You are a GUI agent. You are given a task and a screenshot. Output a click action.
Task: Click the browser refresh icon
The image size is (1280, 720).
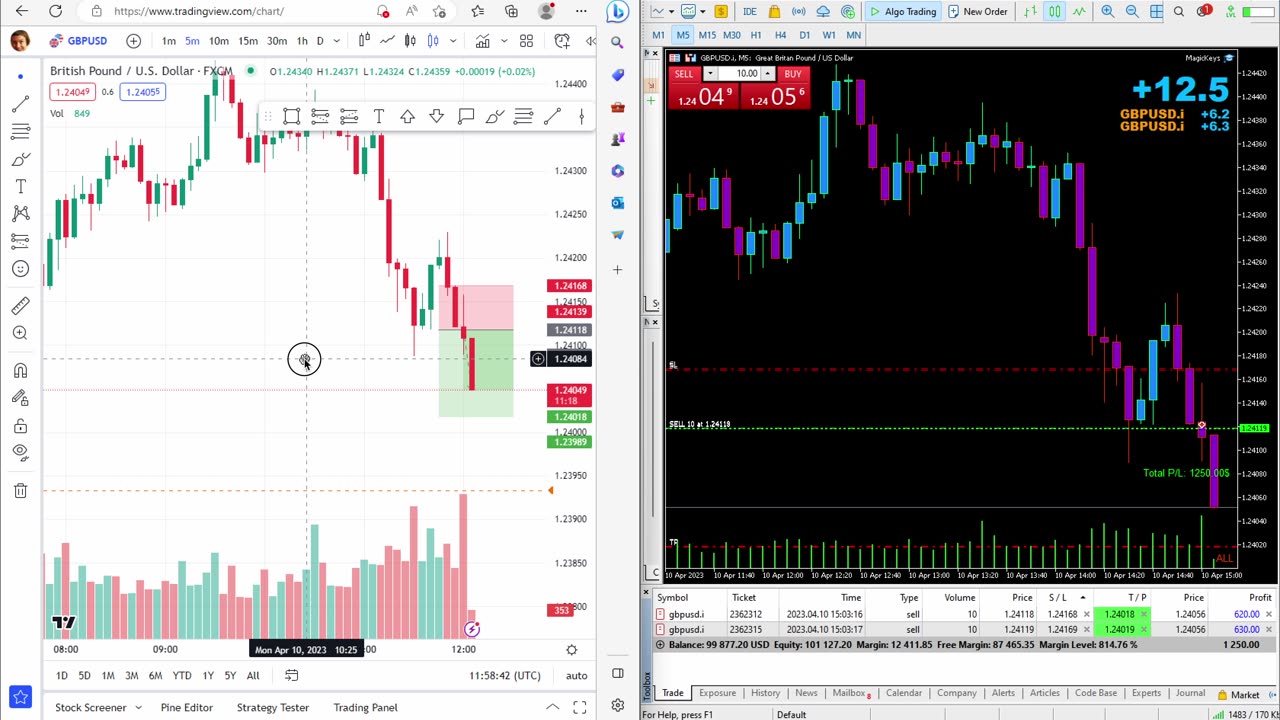coord(56,11)
